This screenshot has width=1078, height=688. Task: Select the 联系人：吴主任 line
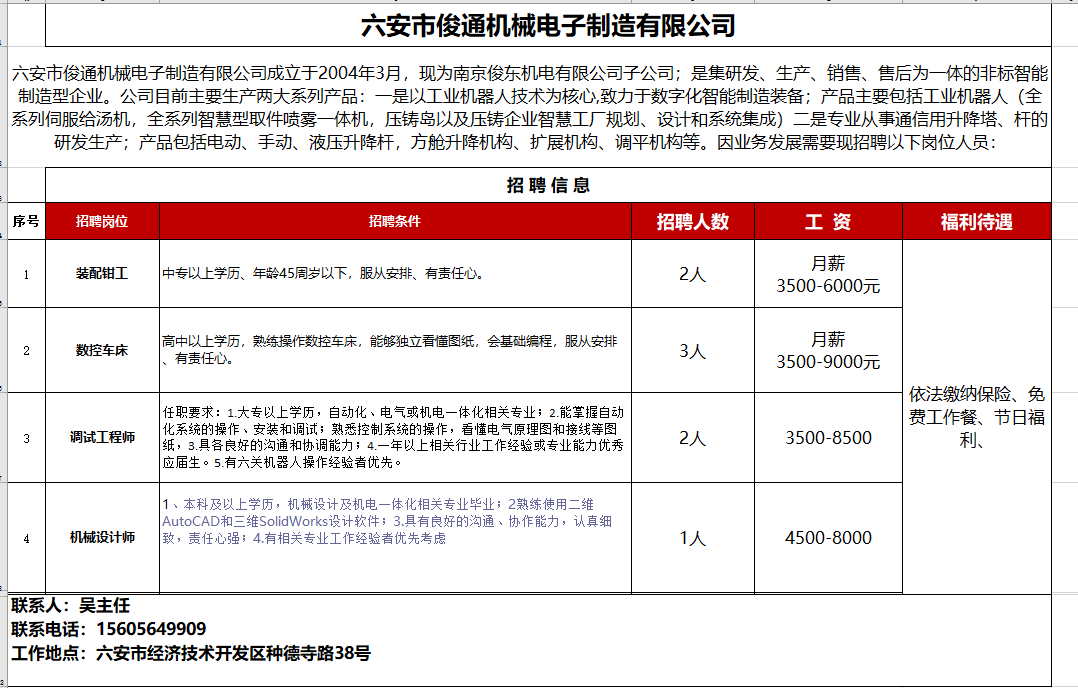pos(70,606)
